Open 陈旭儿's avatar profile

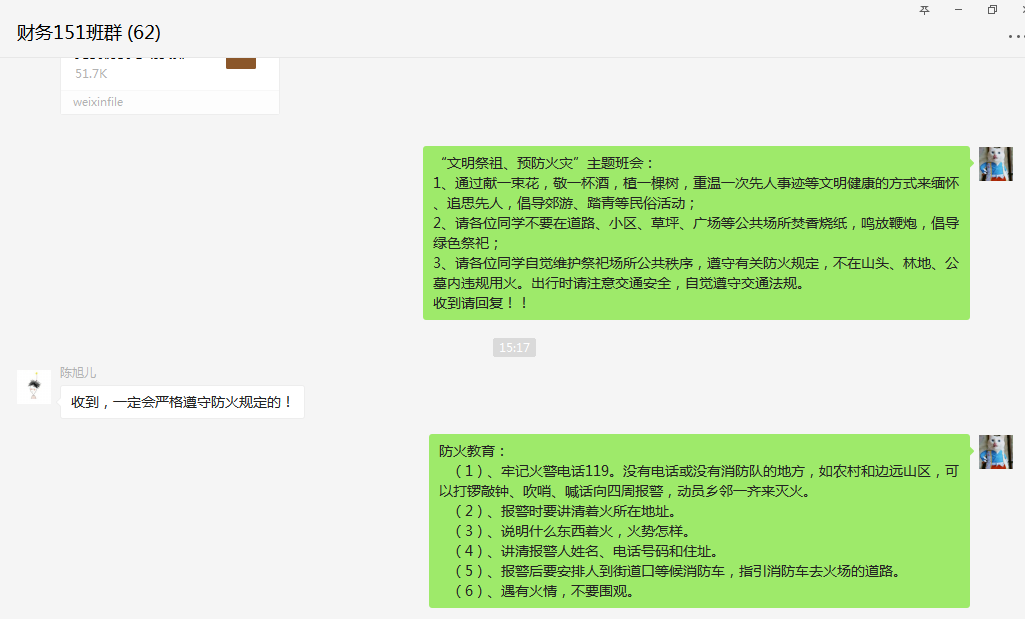(34, 387)
